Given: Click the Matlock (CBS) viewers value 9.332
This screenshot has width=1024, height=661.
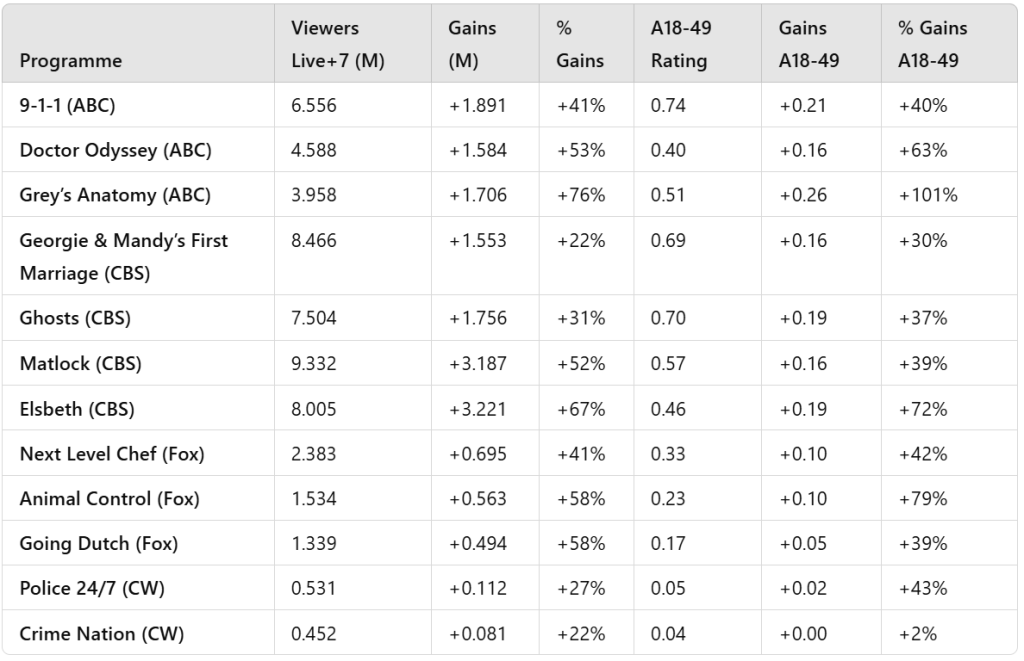Looking at the screenshot, I should (x=314, y=363).
